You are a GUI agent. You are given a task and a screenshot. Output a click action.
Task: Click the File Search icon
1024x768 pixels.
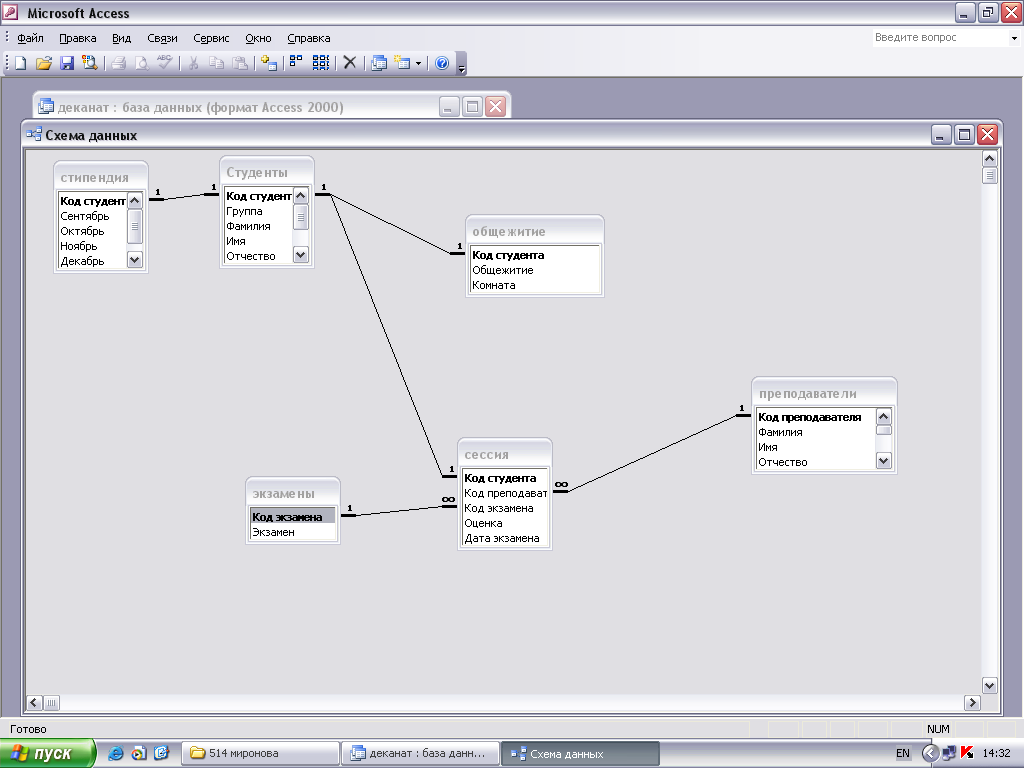(89, 63)
